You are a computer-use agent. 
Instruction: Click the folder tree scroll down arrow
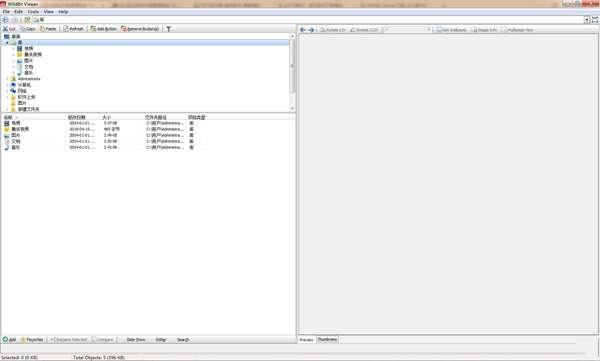[292, 109]
